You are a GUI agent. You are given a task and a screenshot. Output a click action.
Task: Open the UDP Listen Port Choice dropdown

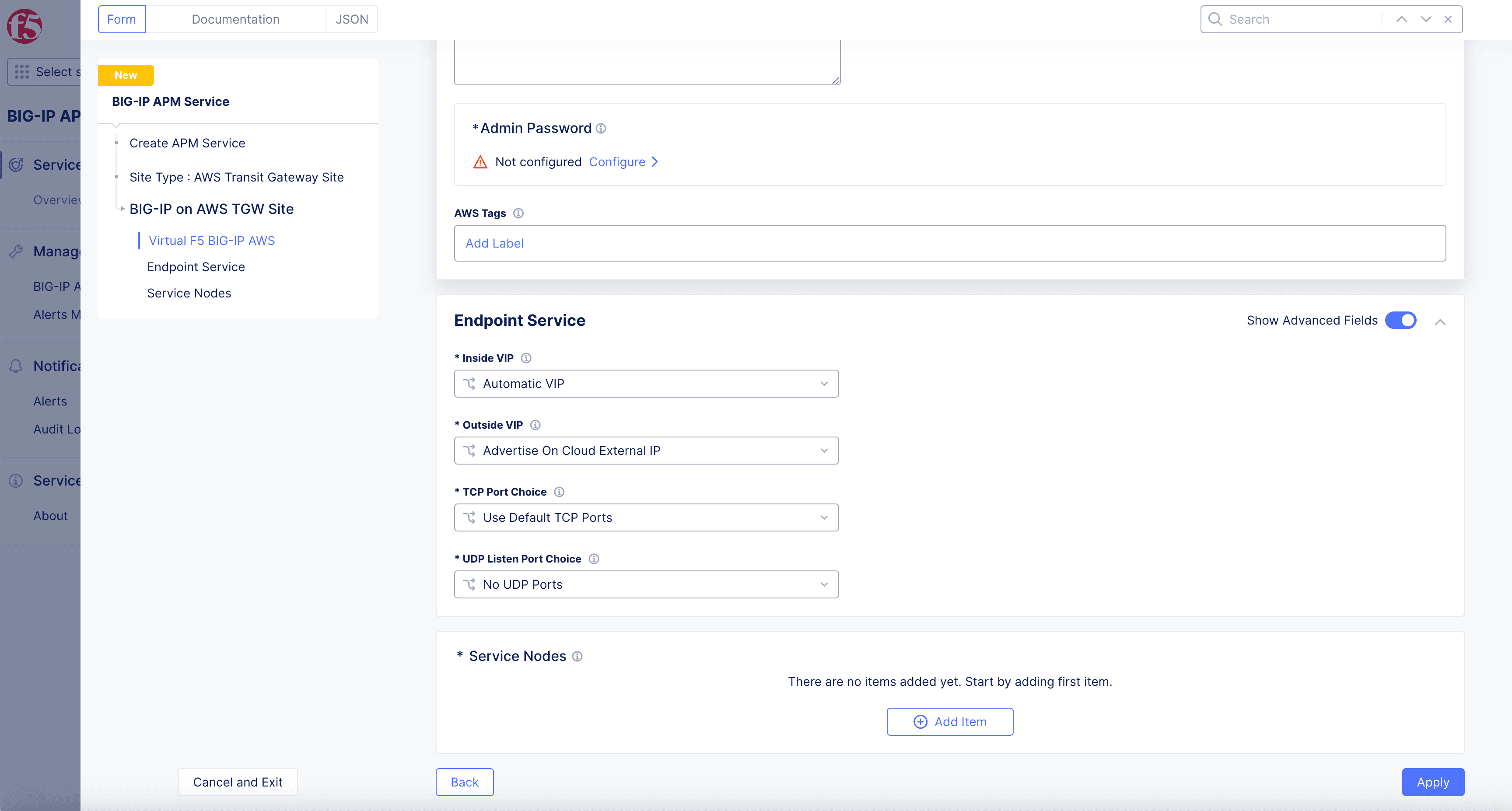coord(646,584)
